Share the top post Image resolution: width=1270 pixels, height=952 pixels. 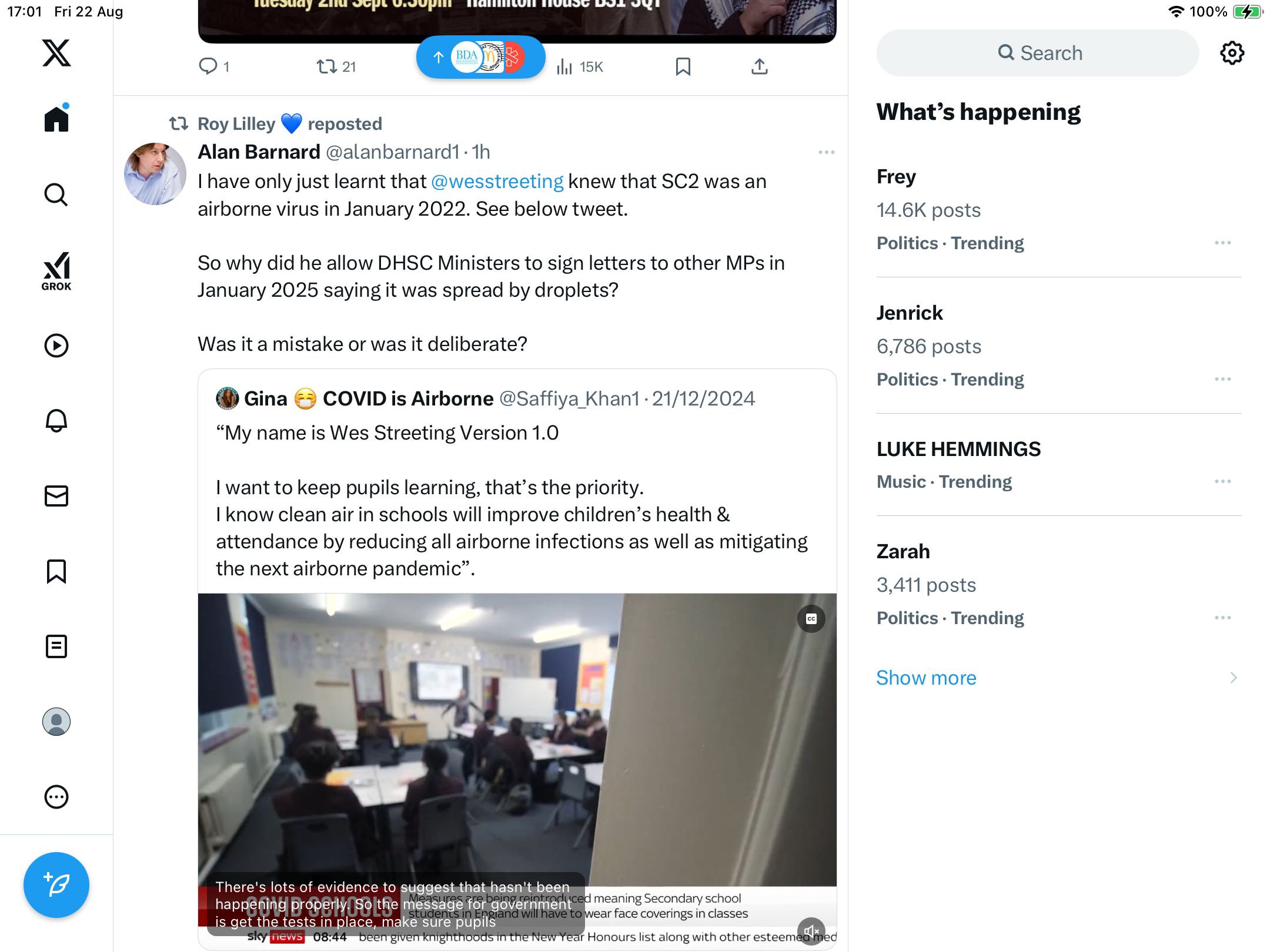[760, 67]
